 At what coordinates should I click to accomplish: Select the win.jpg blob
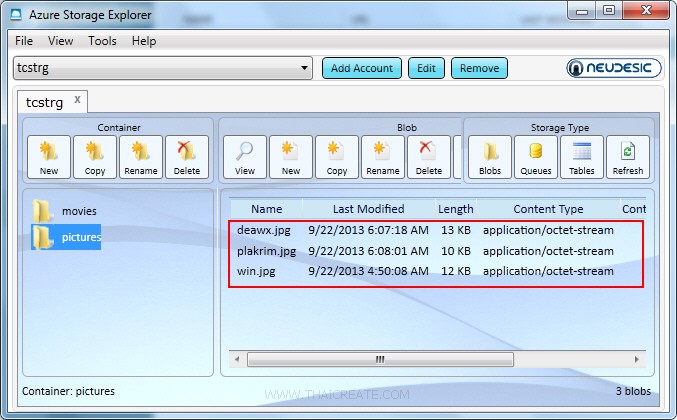coord(256,271)
